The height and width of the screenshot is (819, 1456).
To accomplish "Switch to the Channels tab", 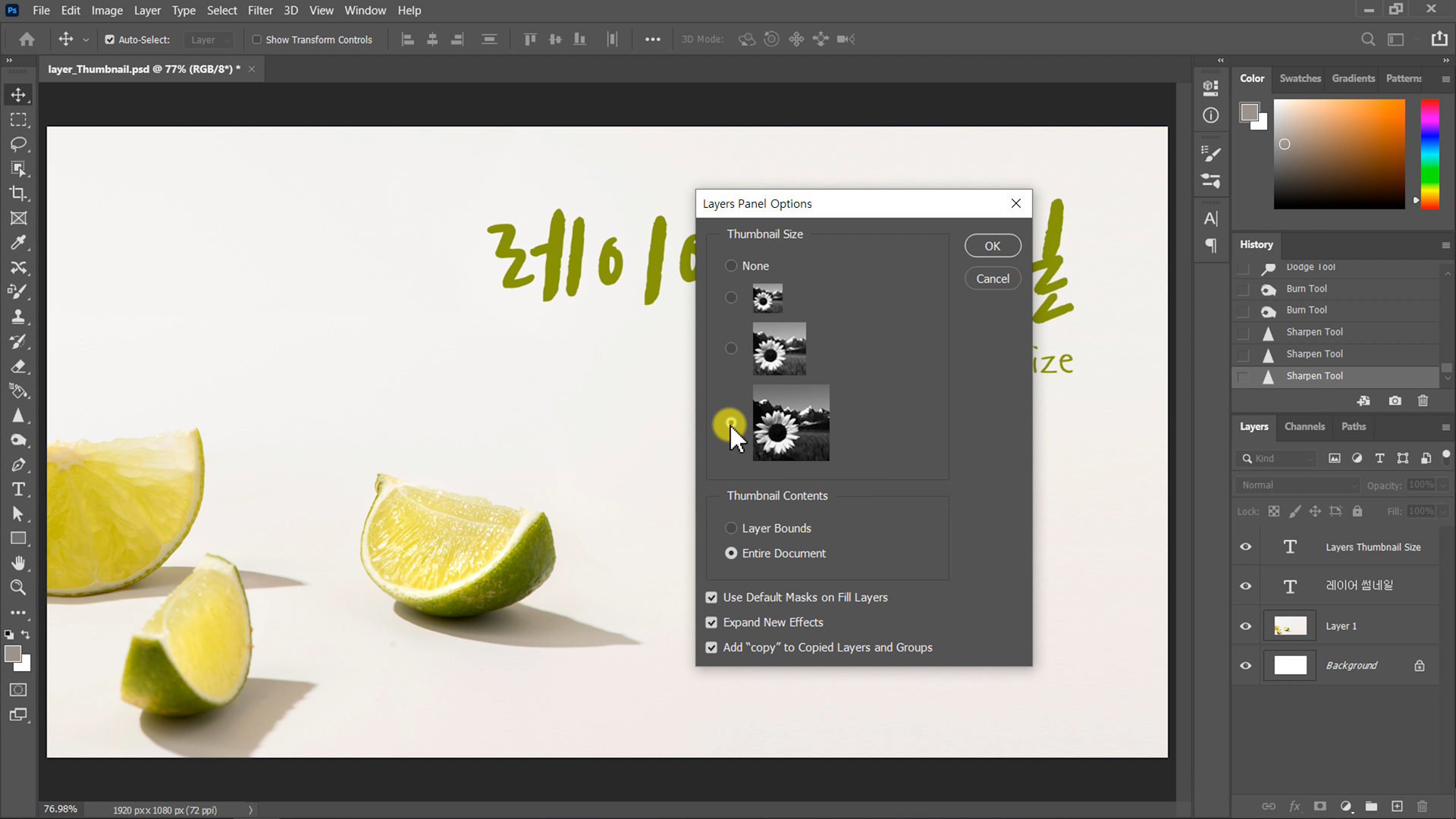I will pos(1304,426).
